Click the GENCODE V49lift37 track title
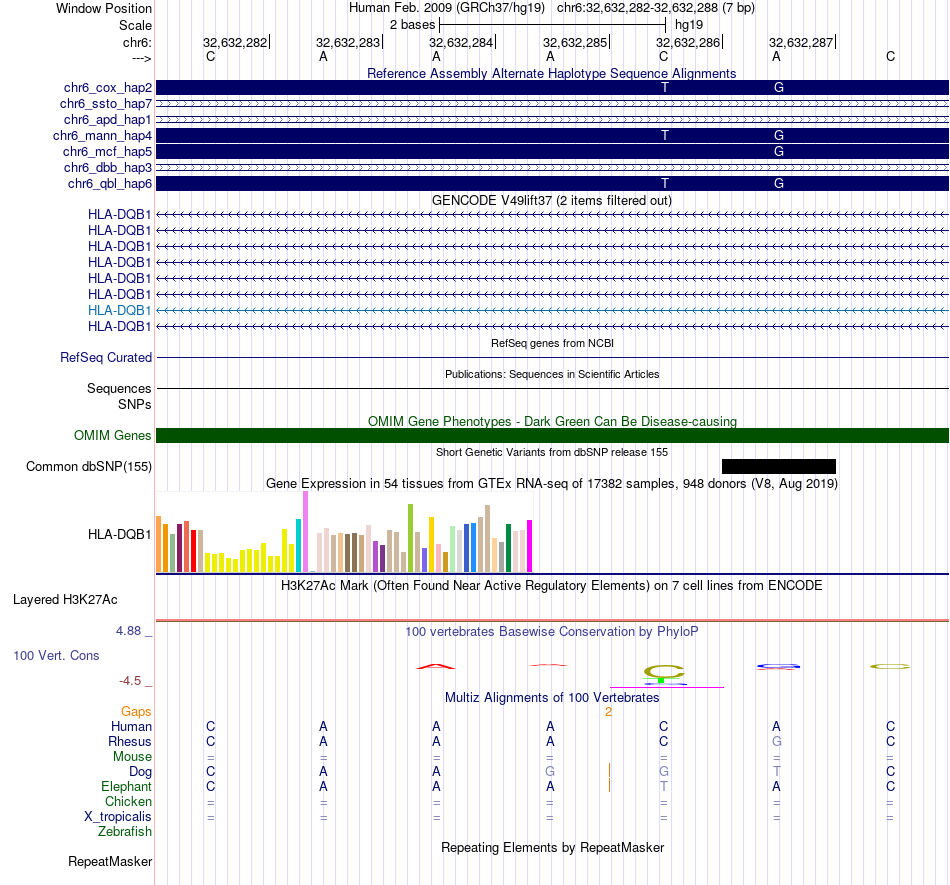This screenshot has height=885, width=950. pyautogui.click(x=552, y=201)
